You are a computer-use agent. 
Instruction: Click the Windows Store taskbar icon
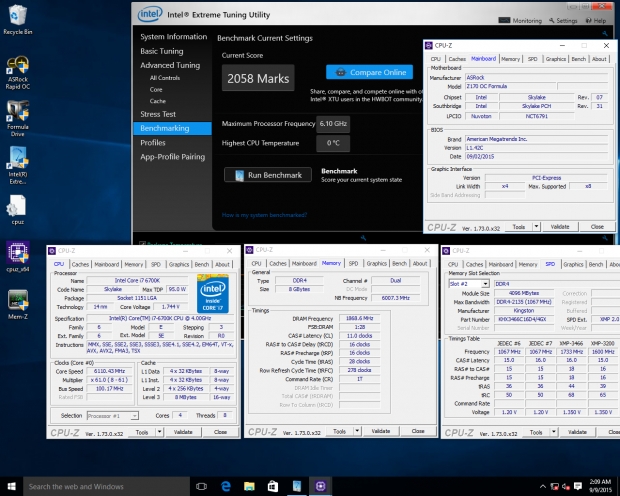coord(273,486)
